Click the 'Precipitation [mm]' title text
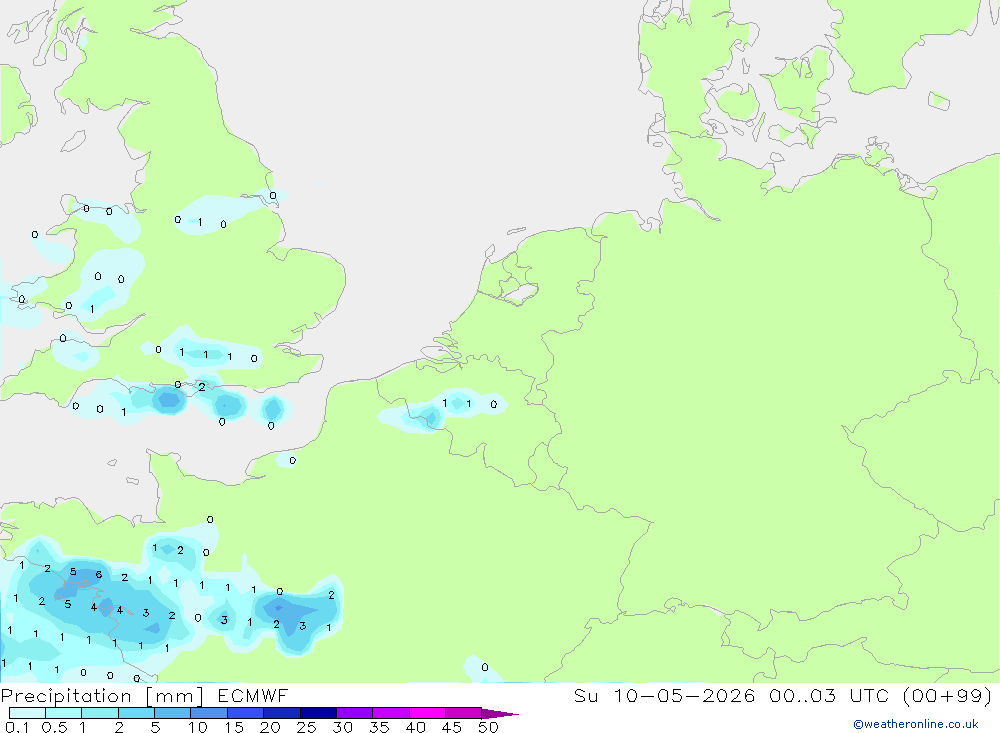This screenshot has width=1000, height=733. (102, 696)
